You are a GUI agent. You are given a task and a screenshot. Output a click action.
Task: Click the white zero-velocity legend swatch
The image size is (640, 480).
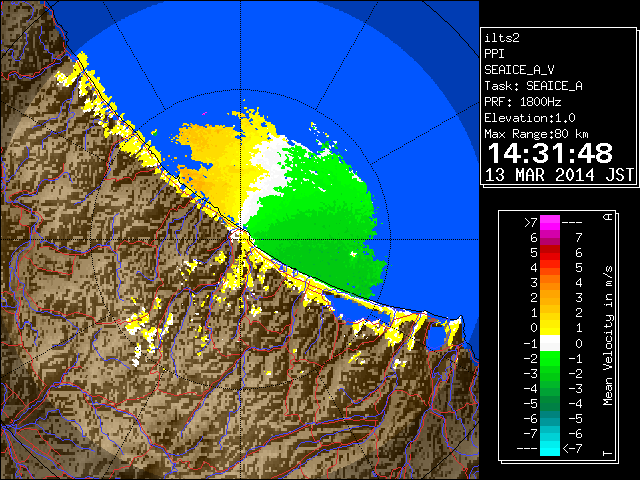tap(550, 343)
